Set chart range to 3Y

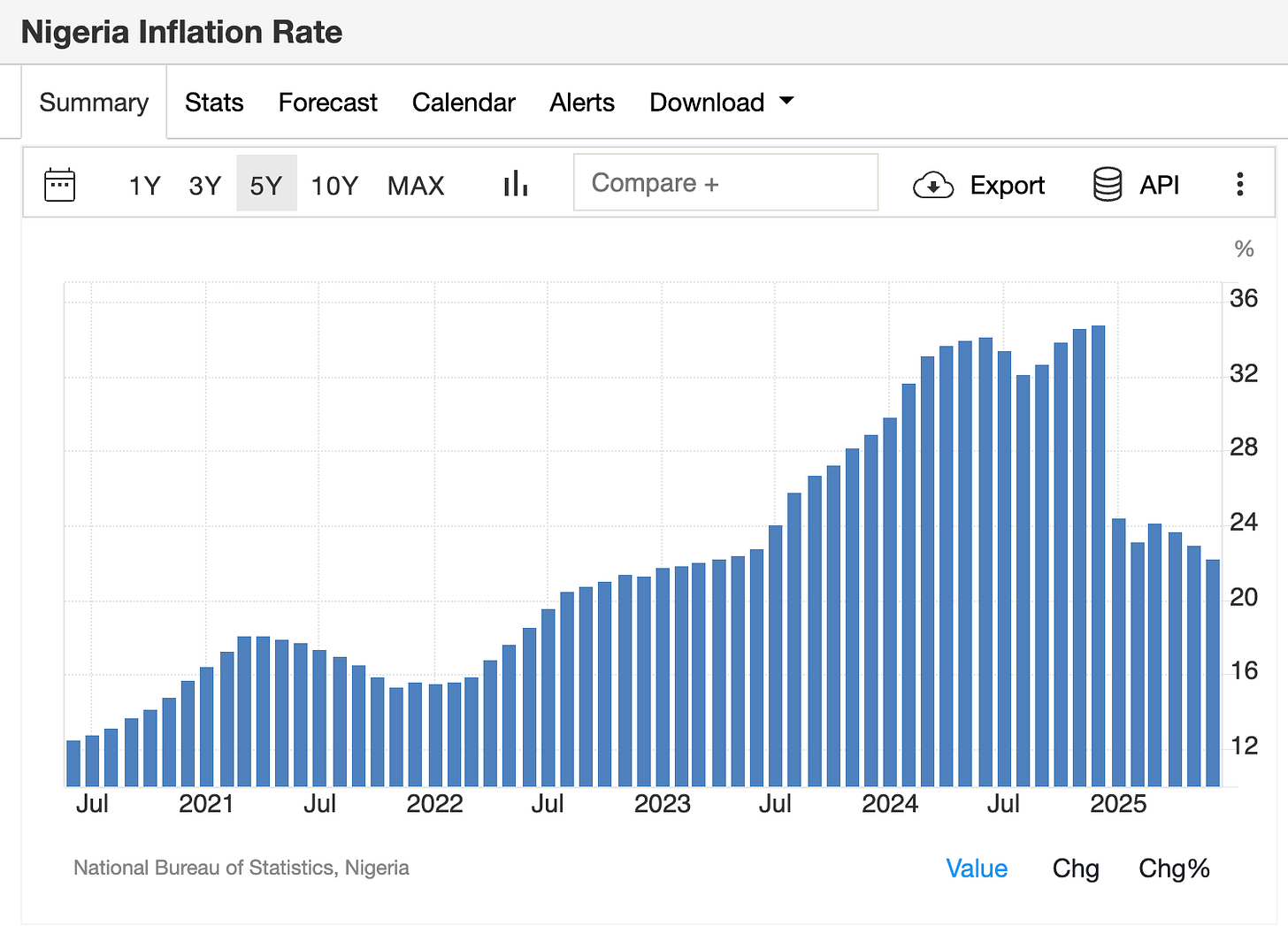click(205, 185)
